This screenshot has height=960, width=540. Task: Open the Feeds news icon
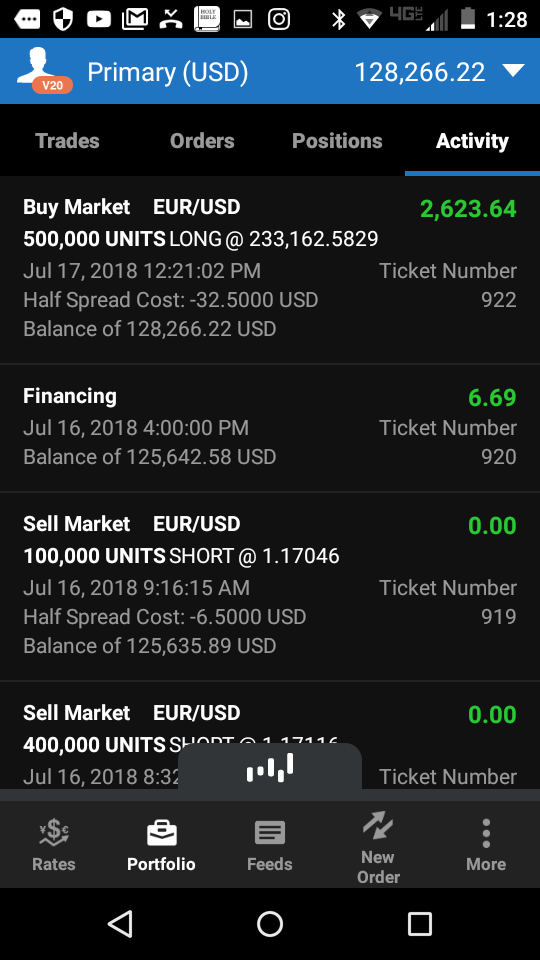click(x=269, y=833)
